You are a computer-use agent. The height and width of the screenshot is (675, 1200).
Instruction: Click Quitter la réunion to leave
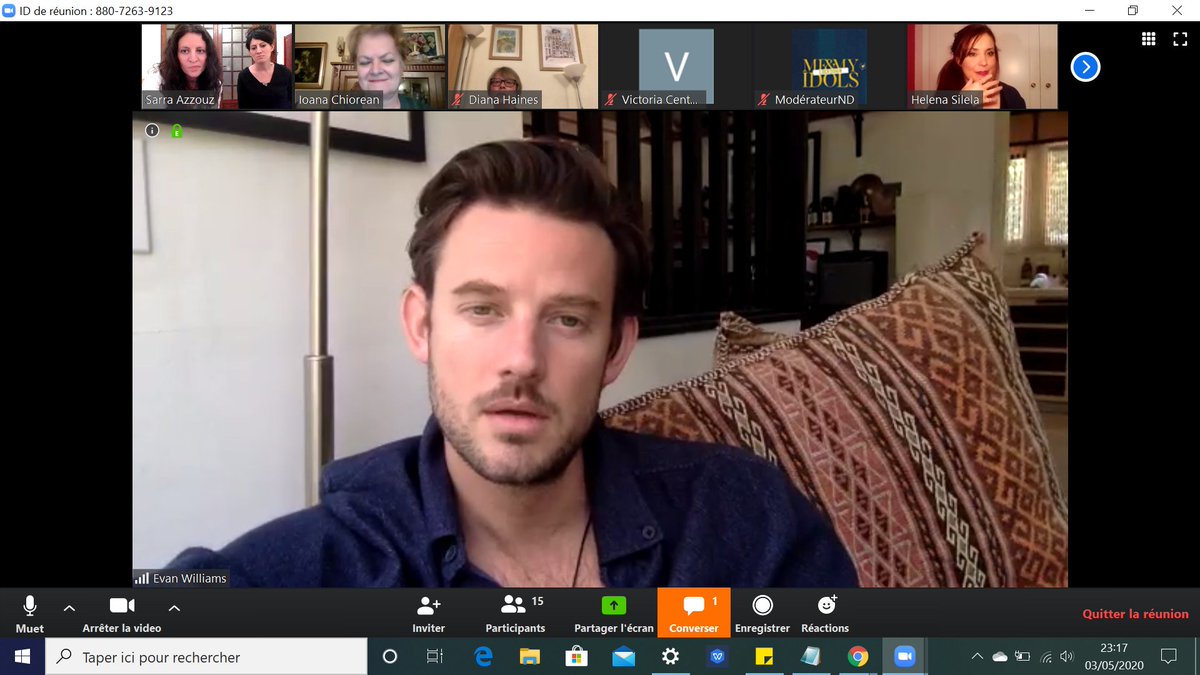(1135, 614)
